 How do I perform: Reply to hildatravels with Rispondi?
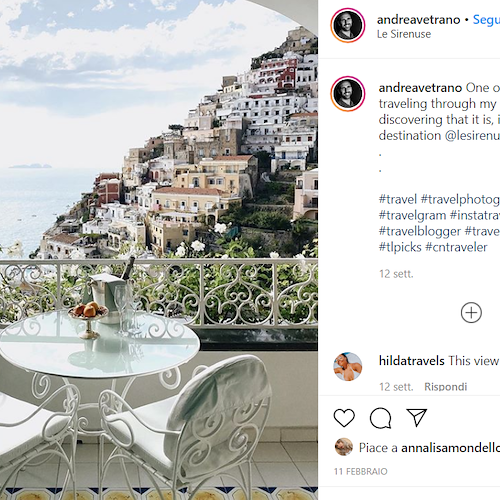tap(445, 387)
